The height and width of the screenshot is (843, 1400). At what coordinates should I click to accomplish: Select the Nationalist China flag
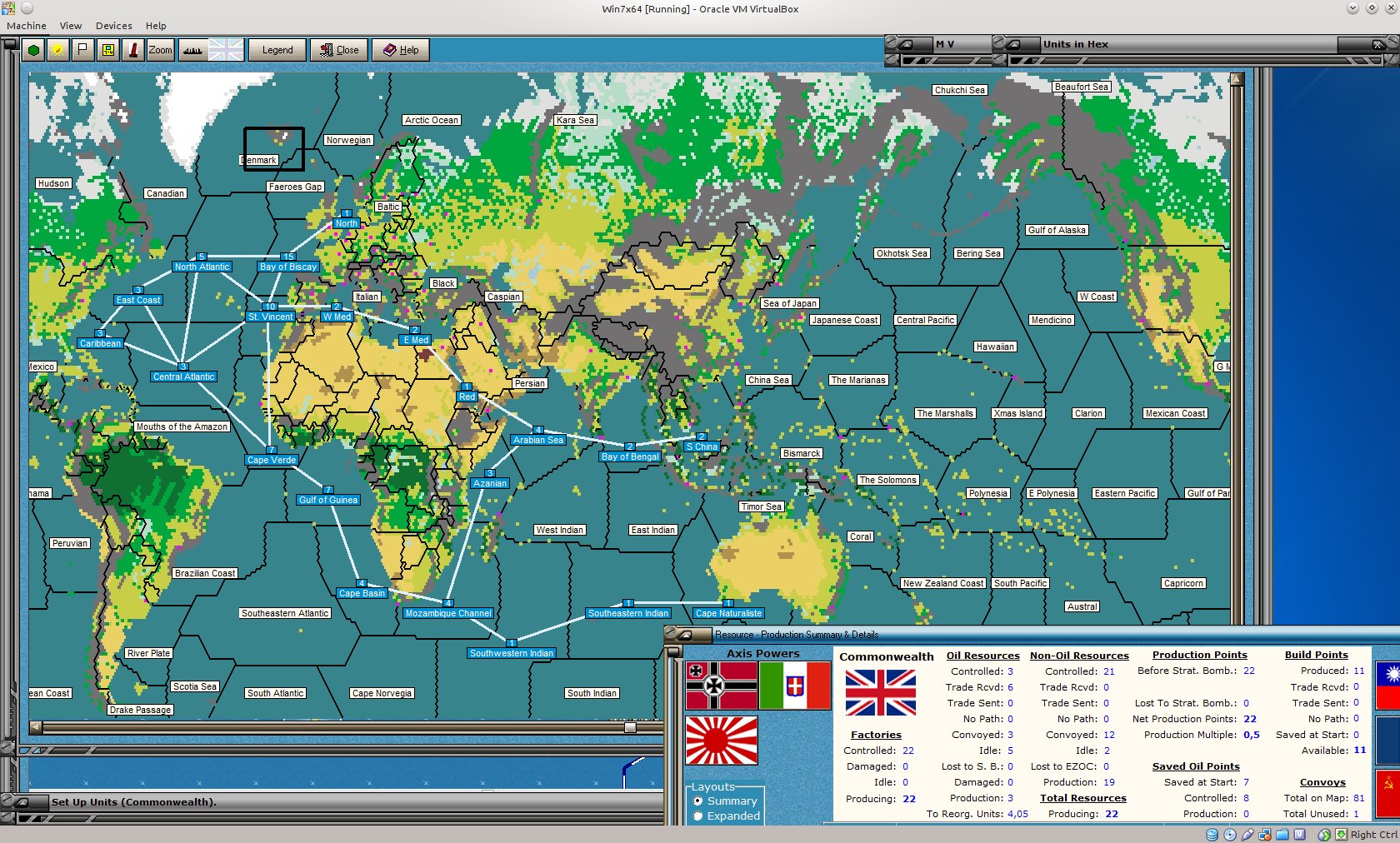coord(1387,686)
